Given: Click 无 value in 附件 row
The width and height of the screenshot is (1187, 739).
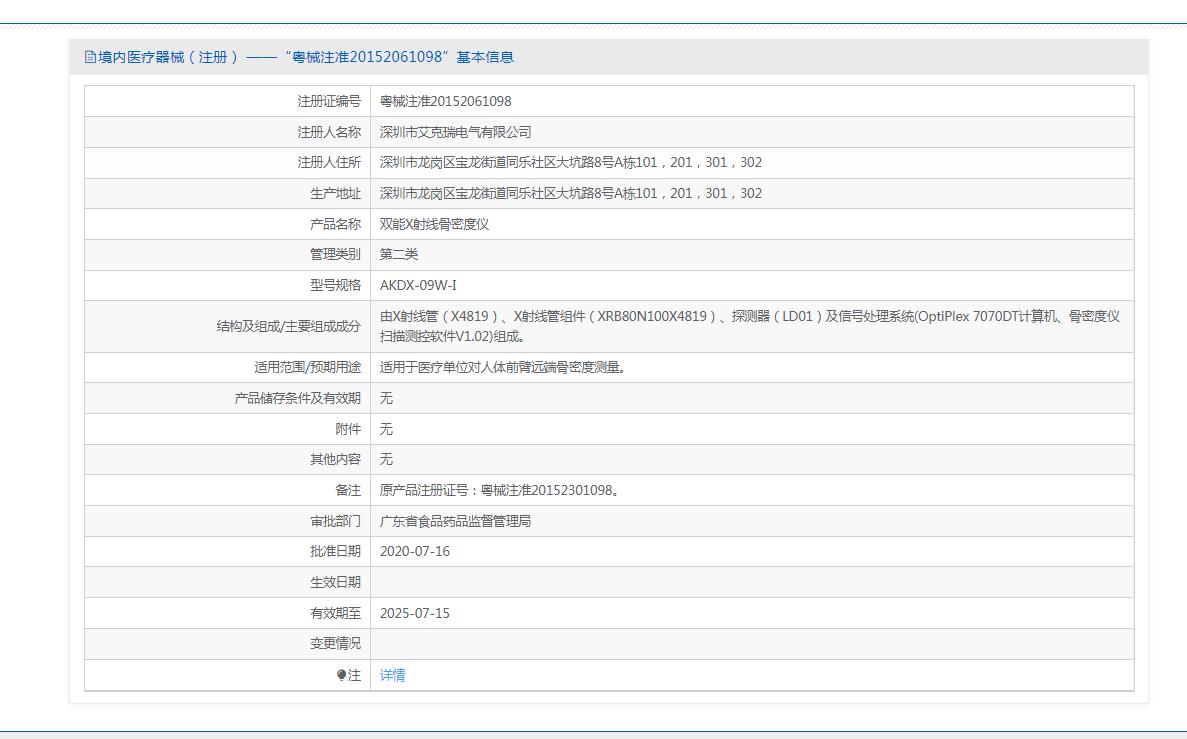Looking at the screenshot, I should 386,429.
